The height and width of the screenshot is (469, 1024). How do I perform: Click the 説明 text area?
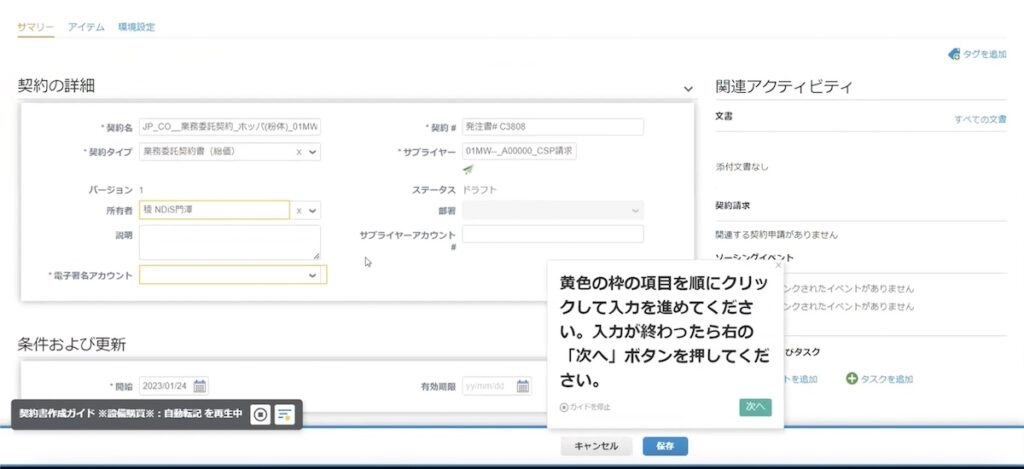(230, 242)
